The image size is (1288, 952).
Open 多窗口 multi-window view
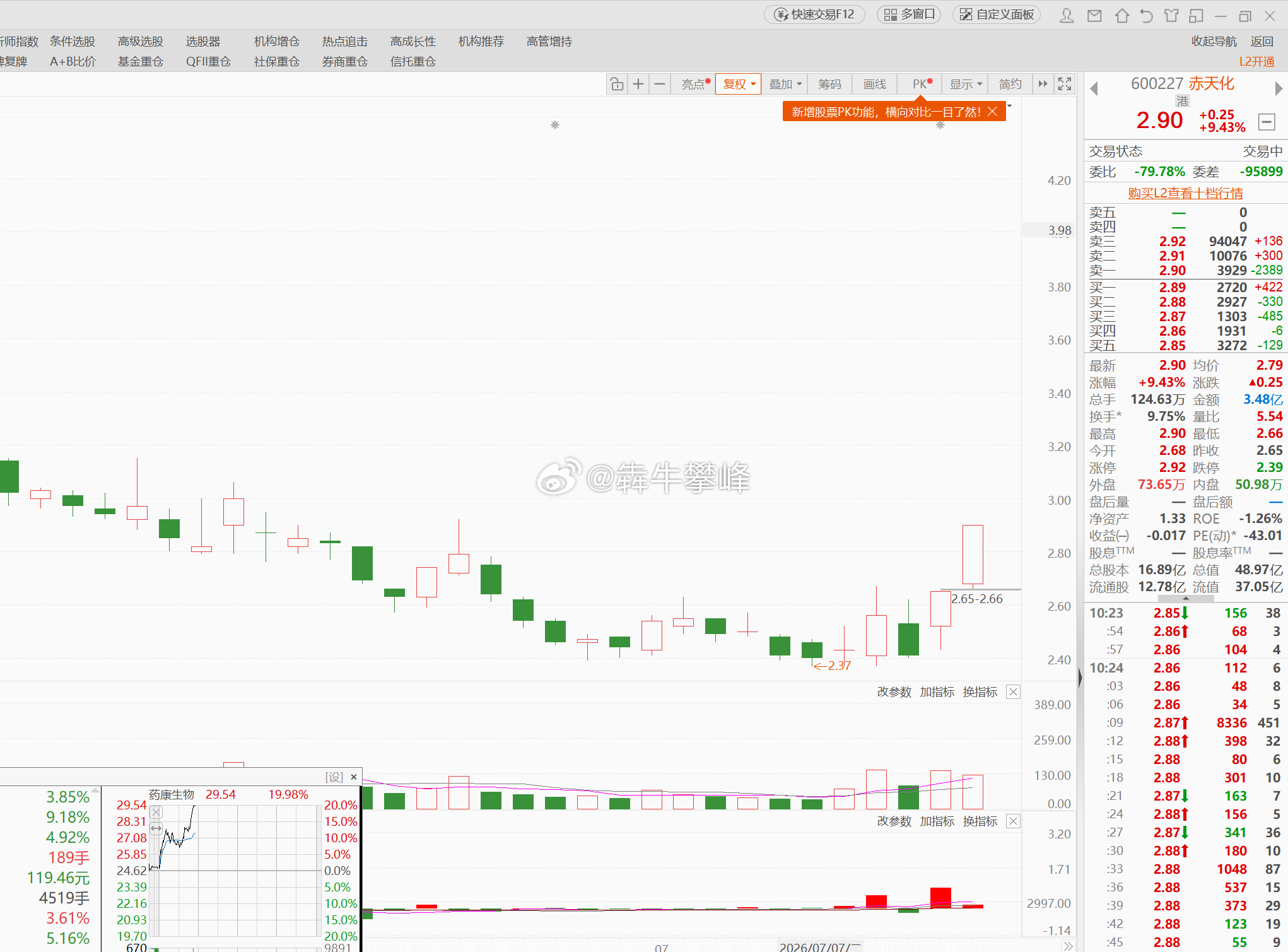pyautogui.click(x=909, y=15)
